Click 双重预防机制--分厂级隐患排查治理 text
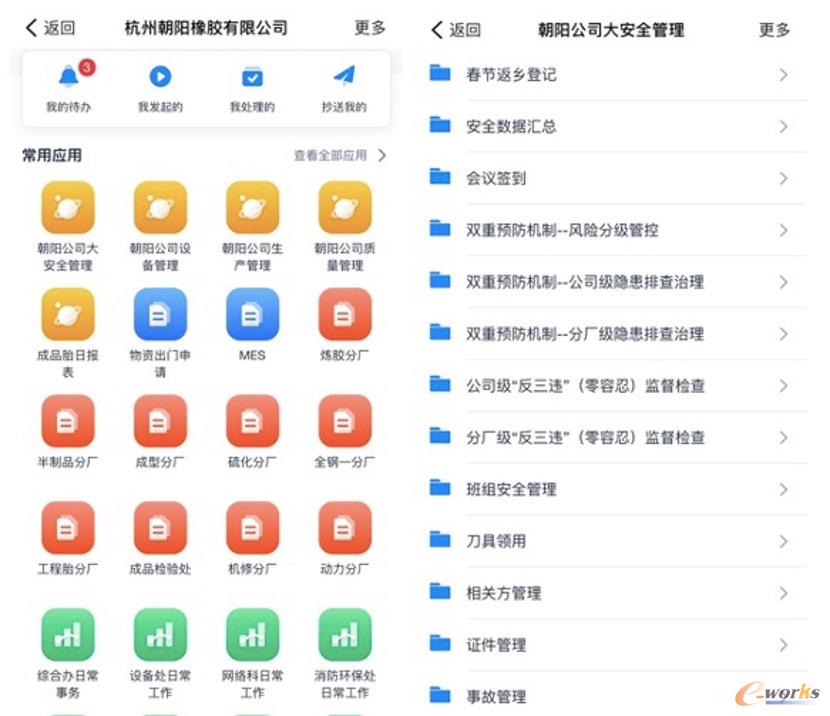Screen dimensions: 830x716 click(585, 334)
